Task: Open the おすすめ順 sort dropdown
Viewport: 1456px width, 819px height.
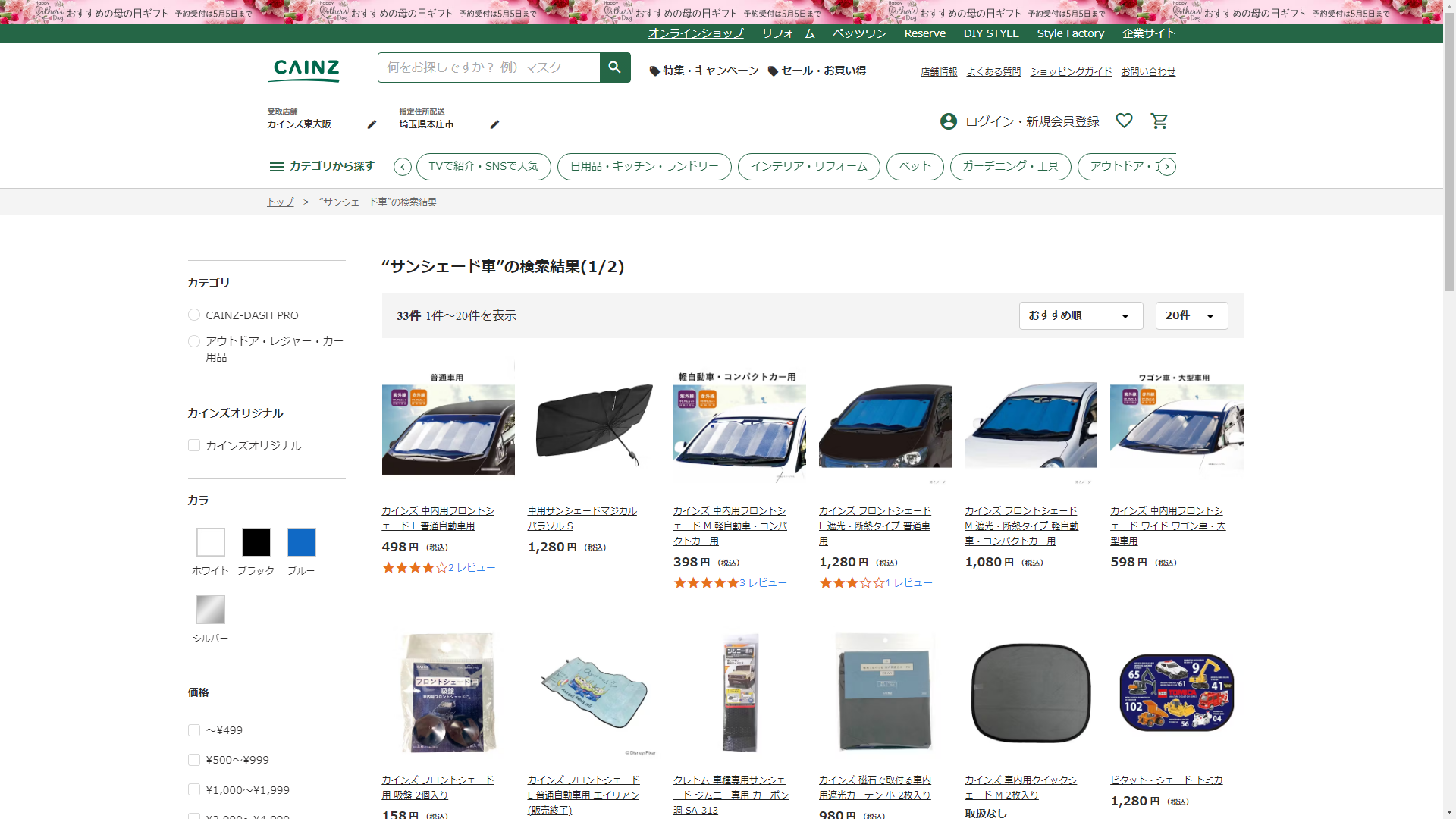Action: 1080,315
